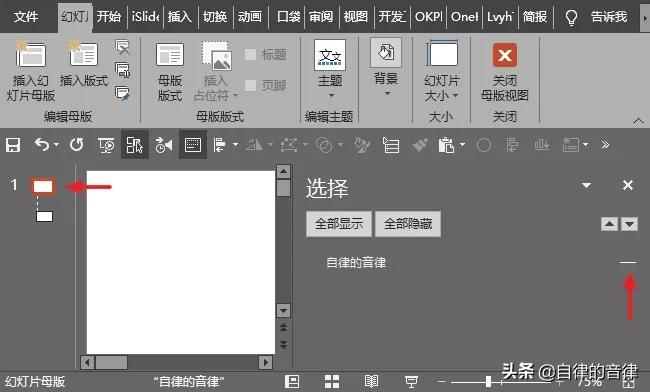Screen dimensions: 650x392
Task: Click the 全部隐藏 button
Action: 408,224
